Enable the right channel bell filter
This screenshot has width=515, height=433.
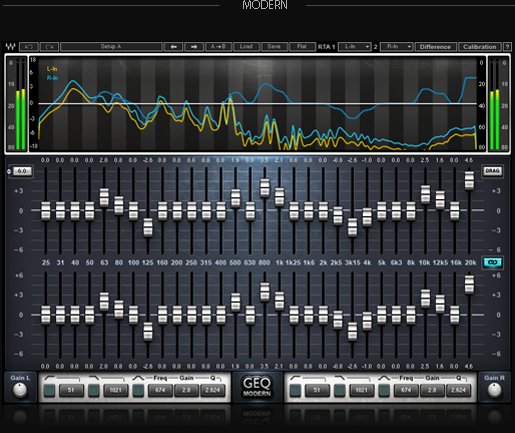point(384,390)
